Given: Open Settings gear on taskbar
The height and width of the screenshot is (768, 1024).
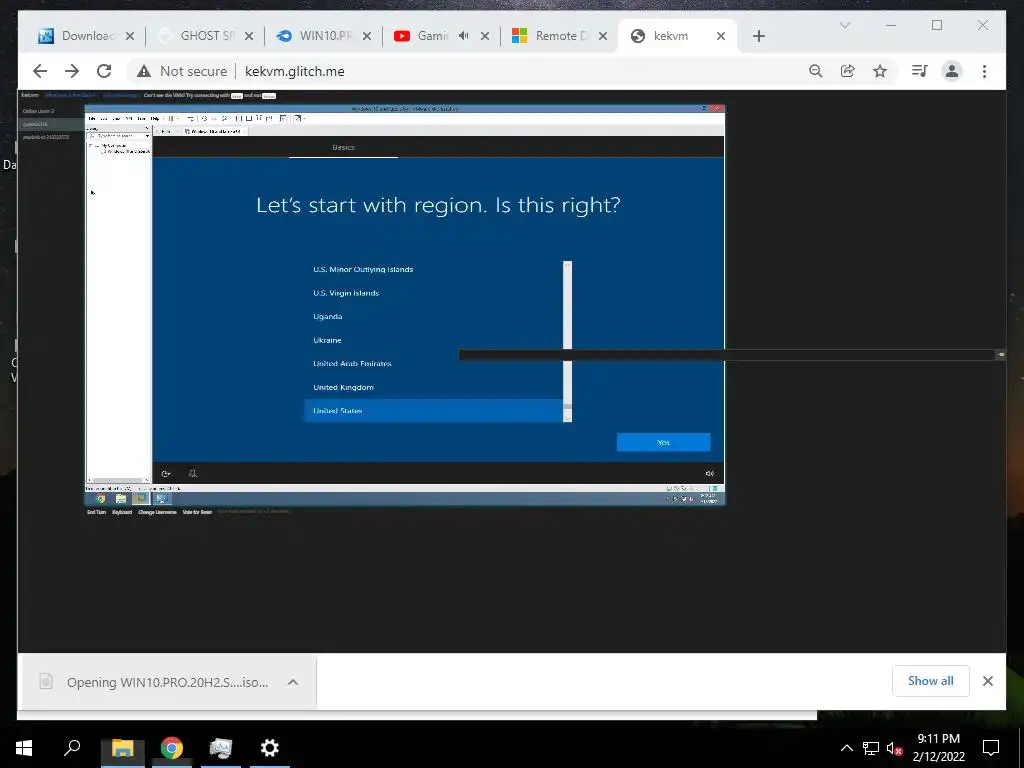Looking at the screenshot, I should [x=270, y=748].
